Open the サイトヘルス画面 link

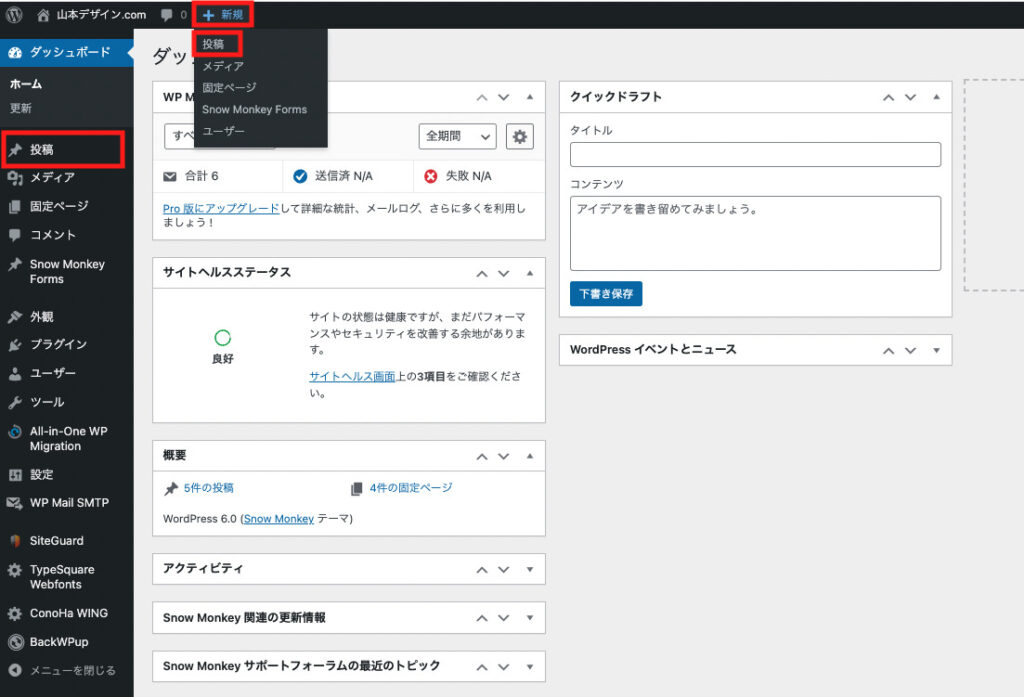(352, 376)
